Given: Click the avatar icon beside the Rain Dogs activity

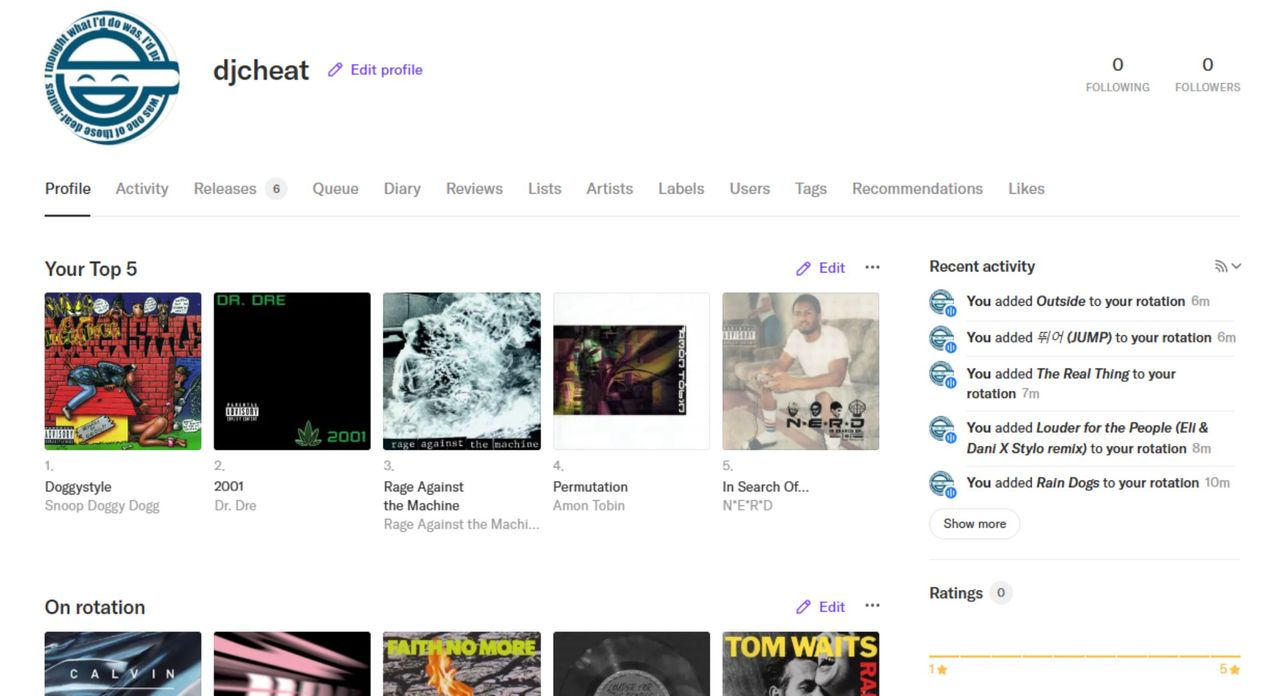Looking at the screenshot, I should coord(942,484).
